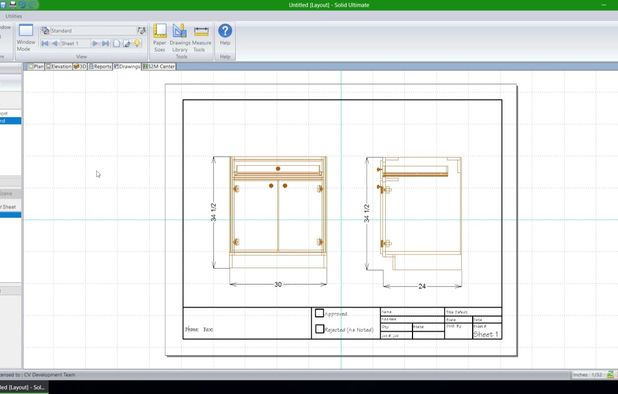Click the new blank sheet page icon
The height and width of the screenshot is (394, 618).
point(117,43)
